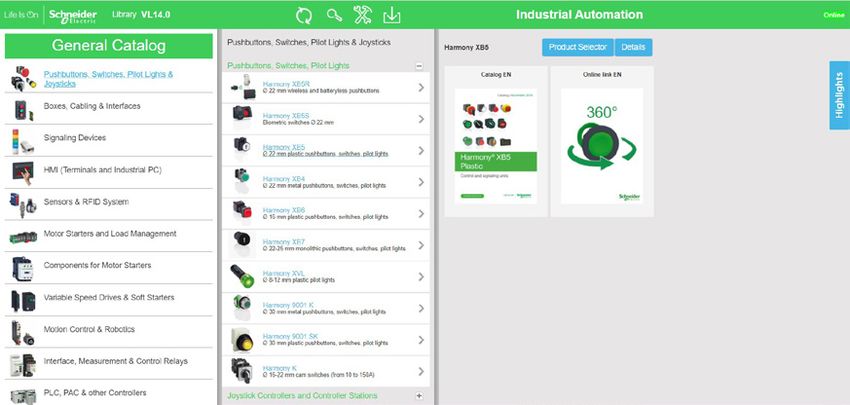Open the tools wrench icon
The height and width of the screenshot is (405, 850).
(362, 15)
